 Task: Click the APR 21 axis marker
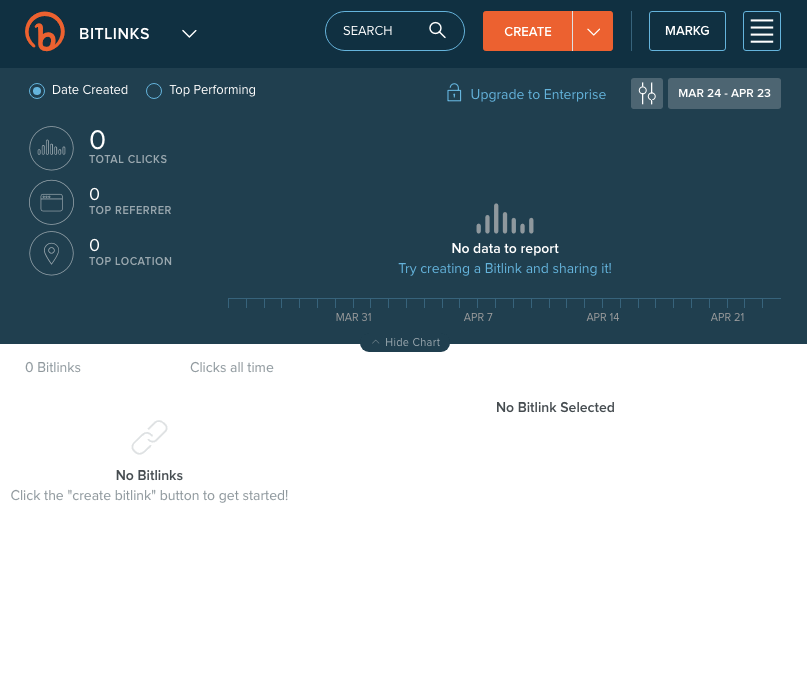coord(727,317)
